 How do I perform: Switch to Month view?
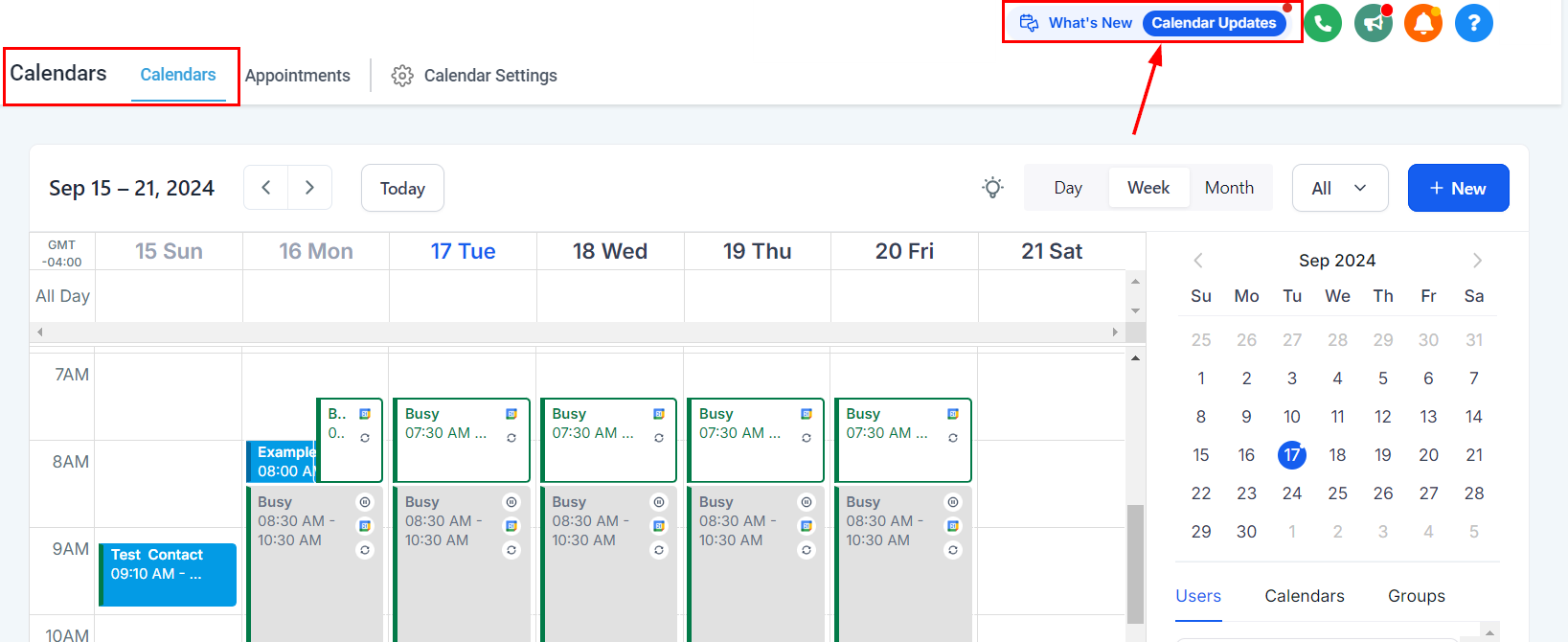1229,188
